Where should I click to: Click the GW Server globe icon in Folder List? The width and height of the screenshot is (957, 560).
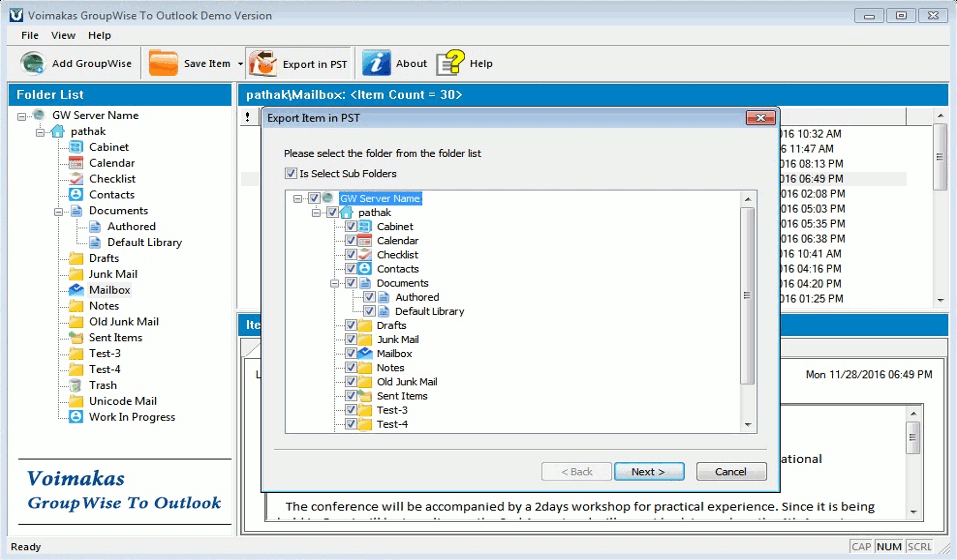coord(39,115)
